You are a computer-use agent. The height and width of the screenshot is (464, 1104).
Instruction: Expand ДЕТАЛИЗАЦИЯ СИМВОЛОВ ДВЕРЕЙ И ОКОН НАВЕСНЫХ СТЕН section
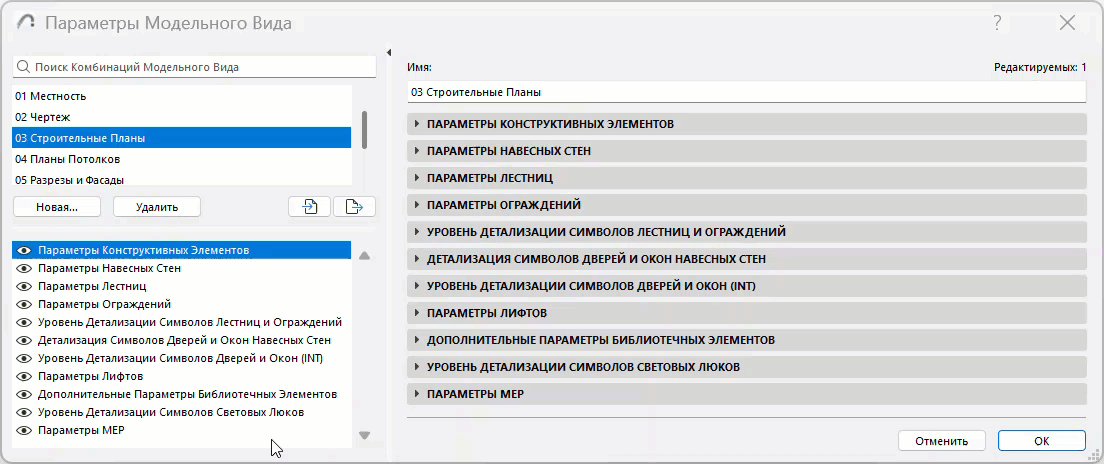click(x=747, y=259)
